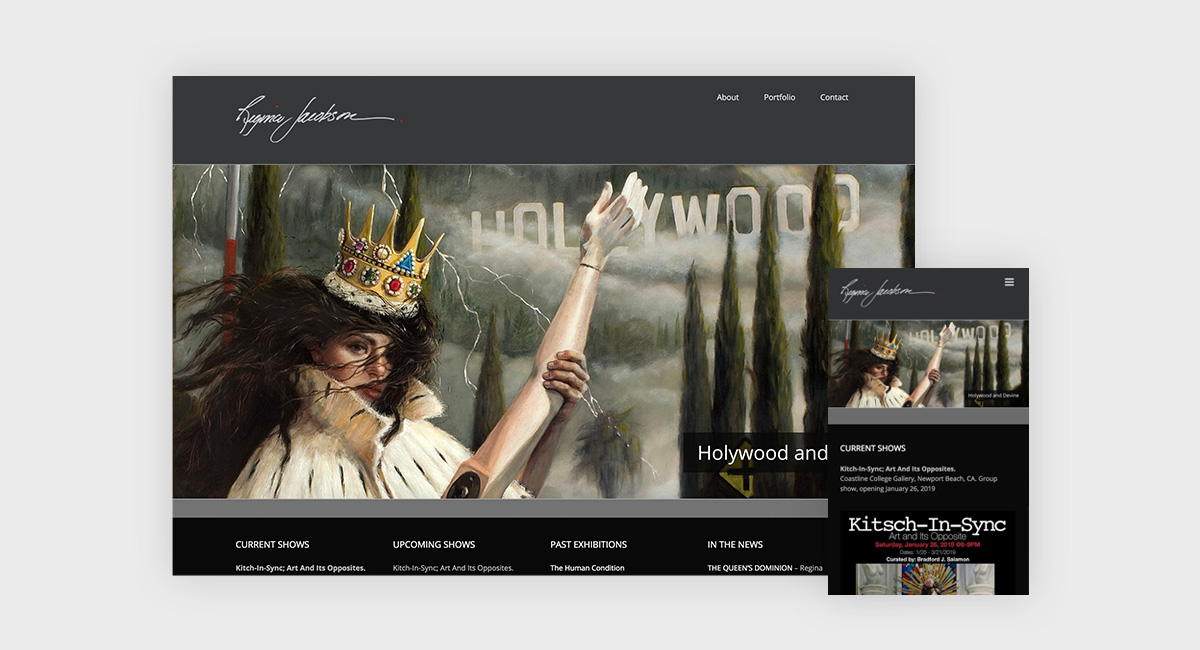Click the Upcoming Shows heading
This screenshot has width=1200, height=650.
[433, 545]
